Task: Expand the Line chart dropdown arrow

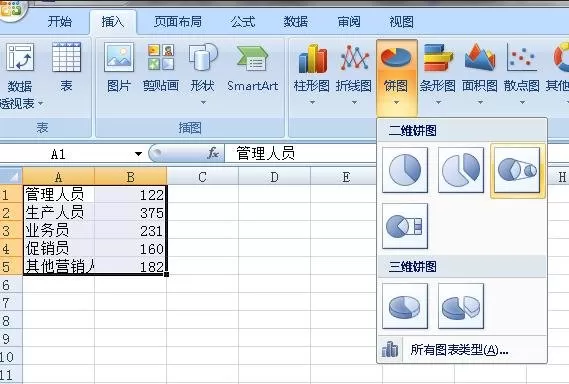Action: [x=354, y=103]
